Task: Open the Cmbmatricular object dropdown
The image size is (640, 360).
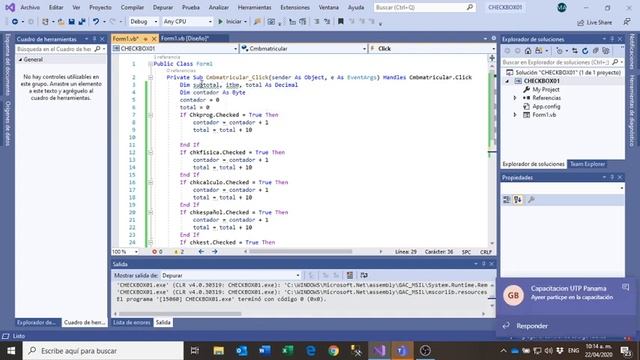Action: (303, 49)
